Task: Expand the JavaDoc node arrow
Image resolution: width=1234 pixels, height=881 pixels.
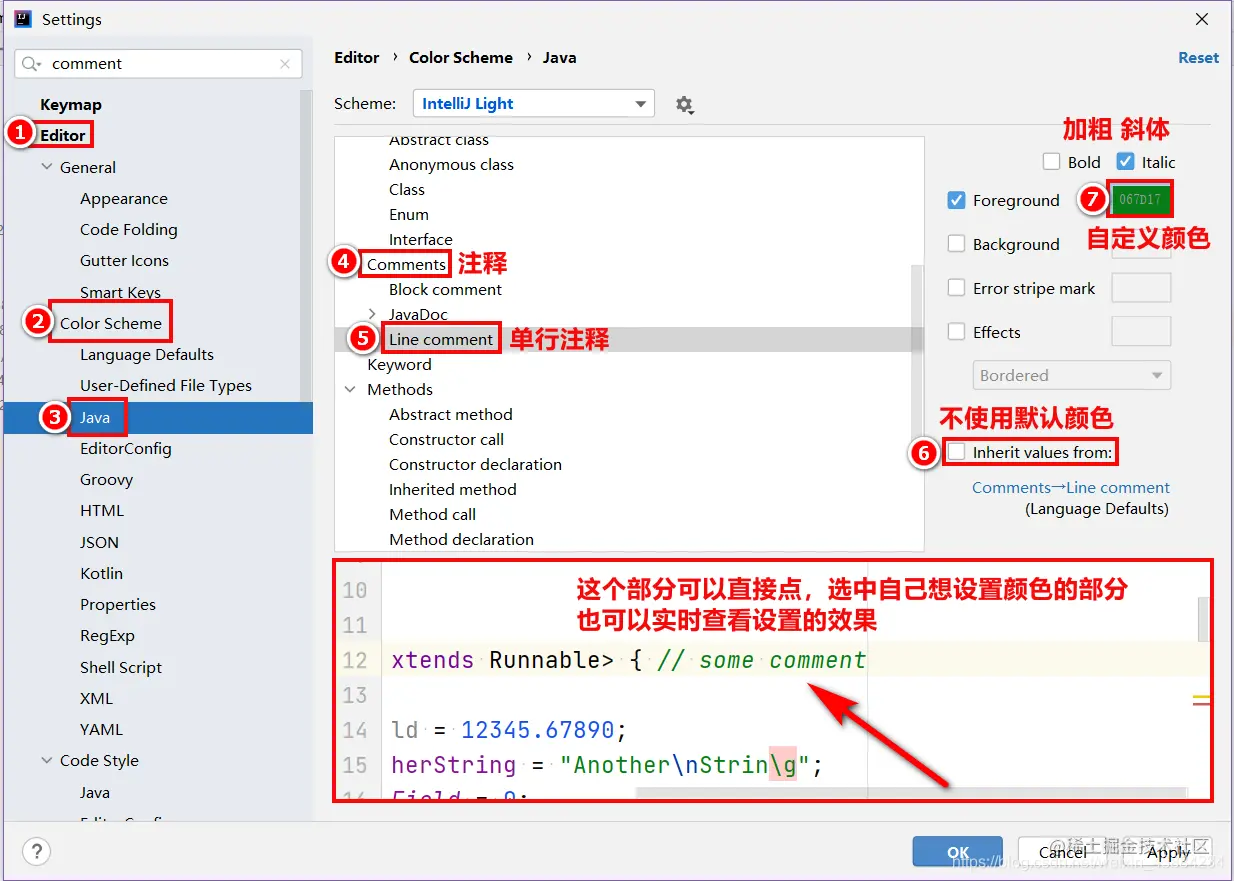Action: point(373,314)
